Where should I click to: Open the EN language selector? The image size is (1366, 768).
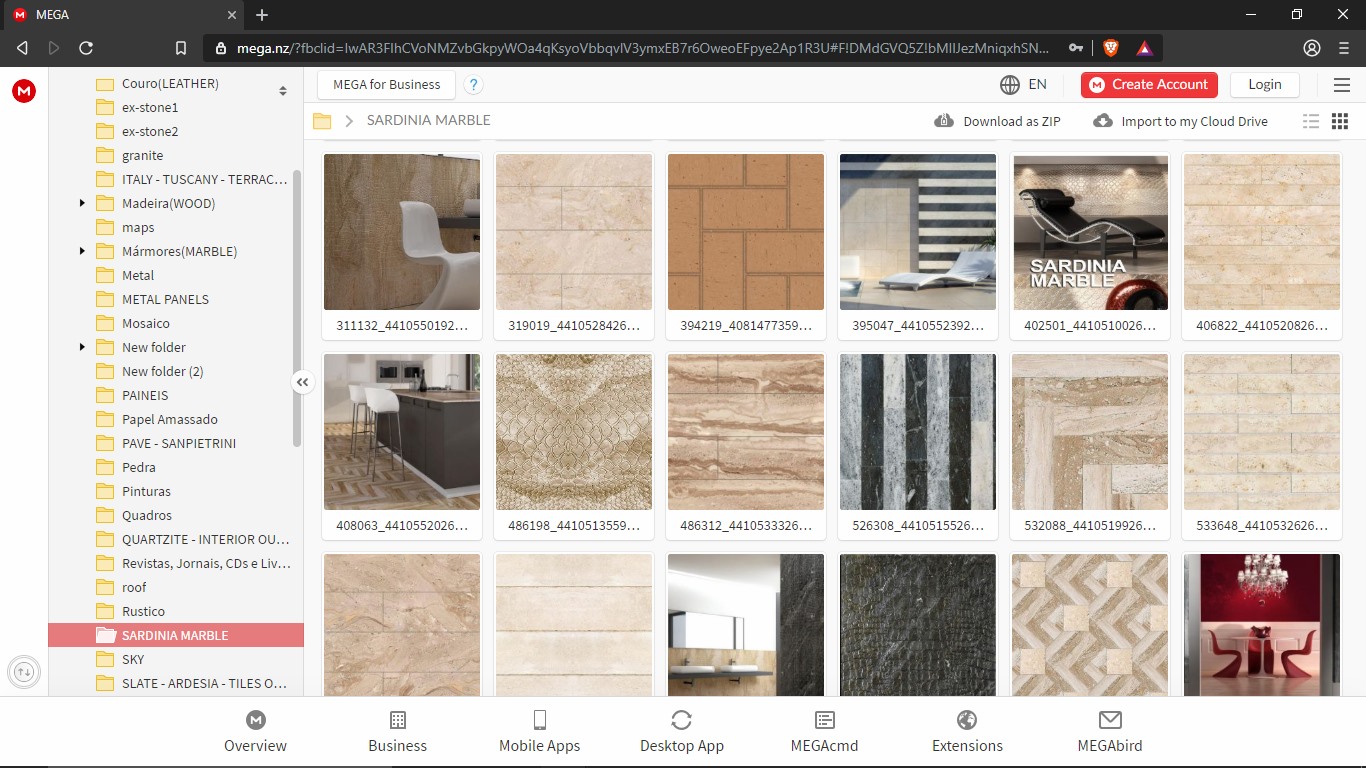pos(1025,85)
